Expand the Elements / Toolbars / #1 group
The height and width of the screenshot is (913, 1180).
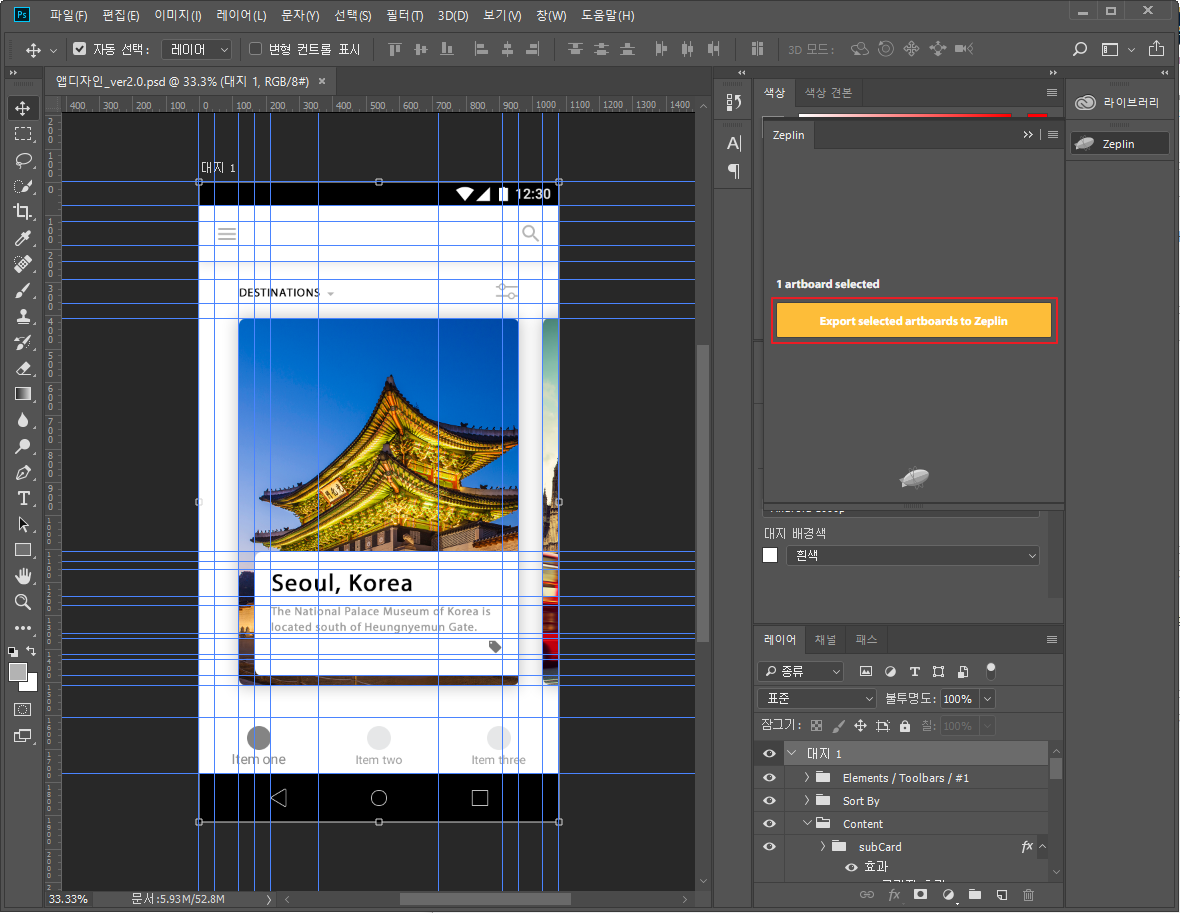click(x=807, y=778)
